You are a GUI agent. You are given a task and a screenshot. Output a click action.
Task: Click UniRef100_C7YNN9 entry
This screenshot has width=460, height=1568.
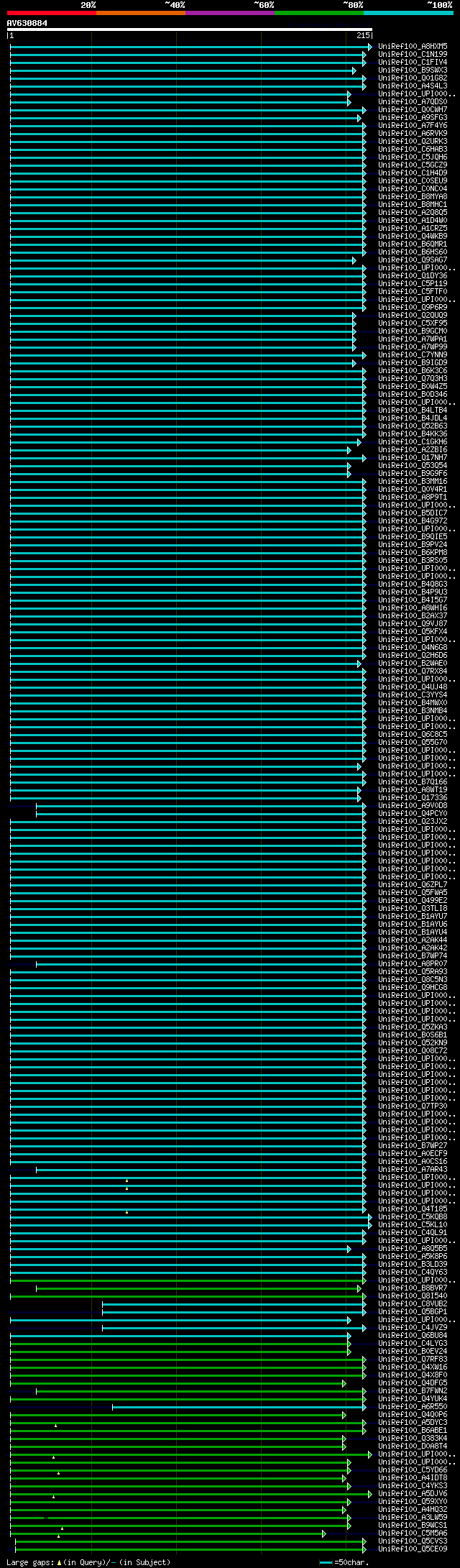413,354
